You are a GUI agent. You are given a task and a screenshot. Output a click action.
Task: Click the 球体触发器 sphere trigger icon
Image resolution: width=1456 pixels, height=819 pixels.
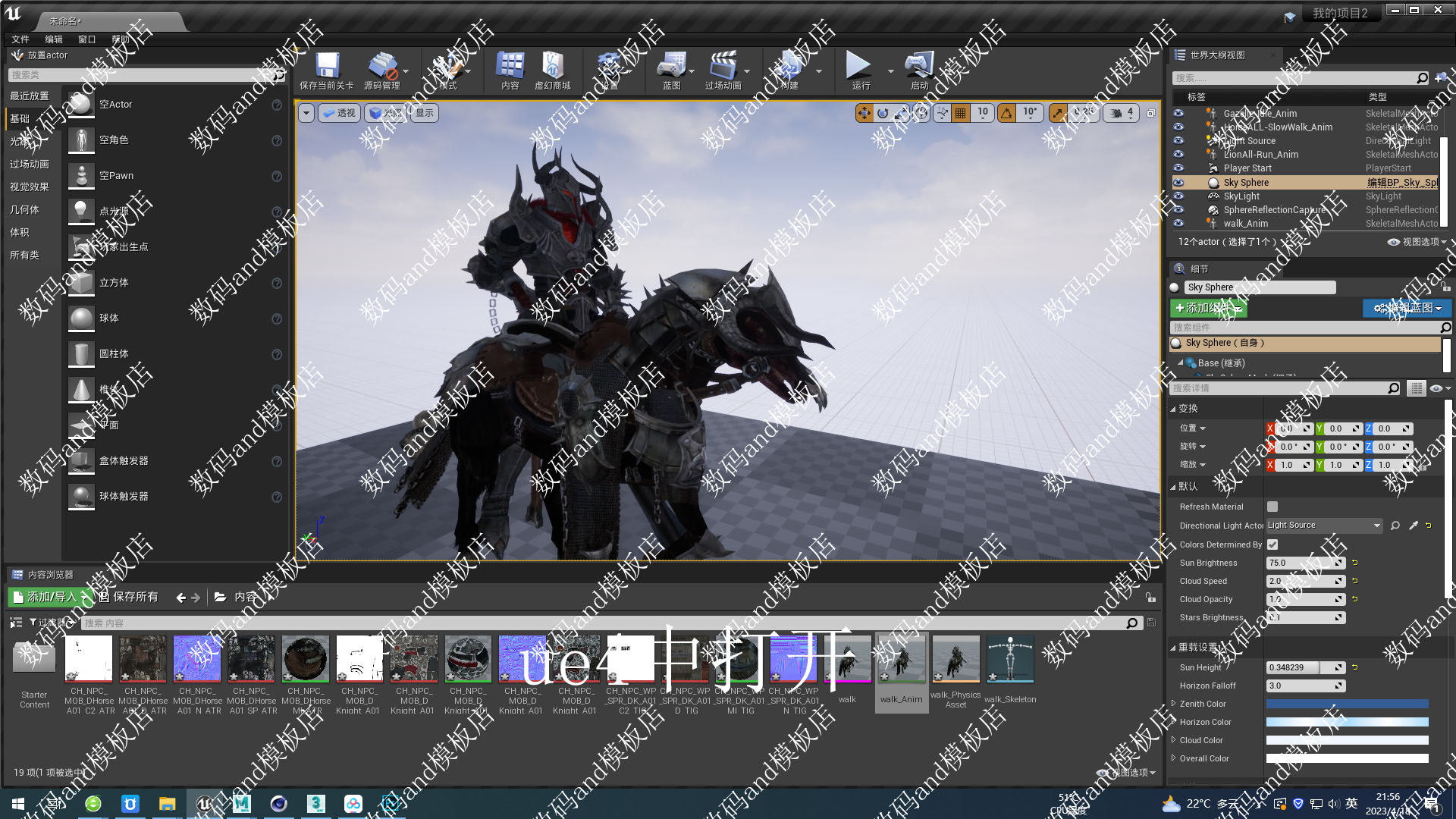tap(81, 497)
